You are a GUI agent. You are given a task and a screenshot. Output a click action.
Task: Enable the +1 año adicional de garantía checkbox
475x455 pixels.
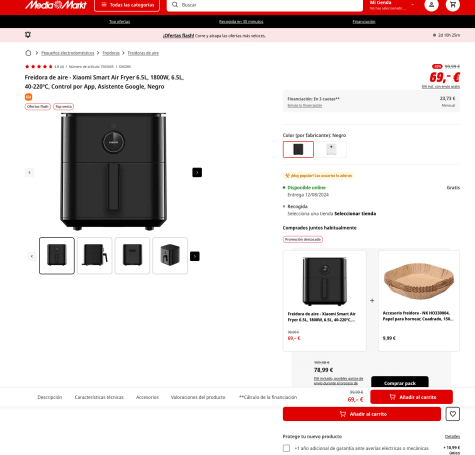coord(286,448)
